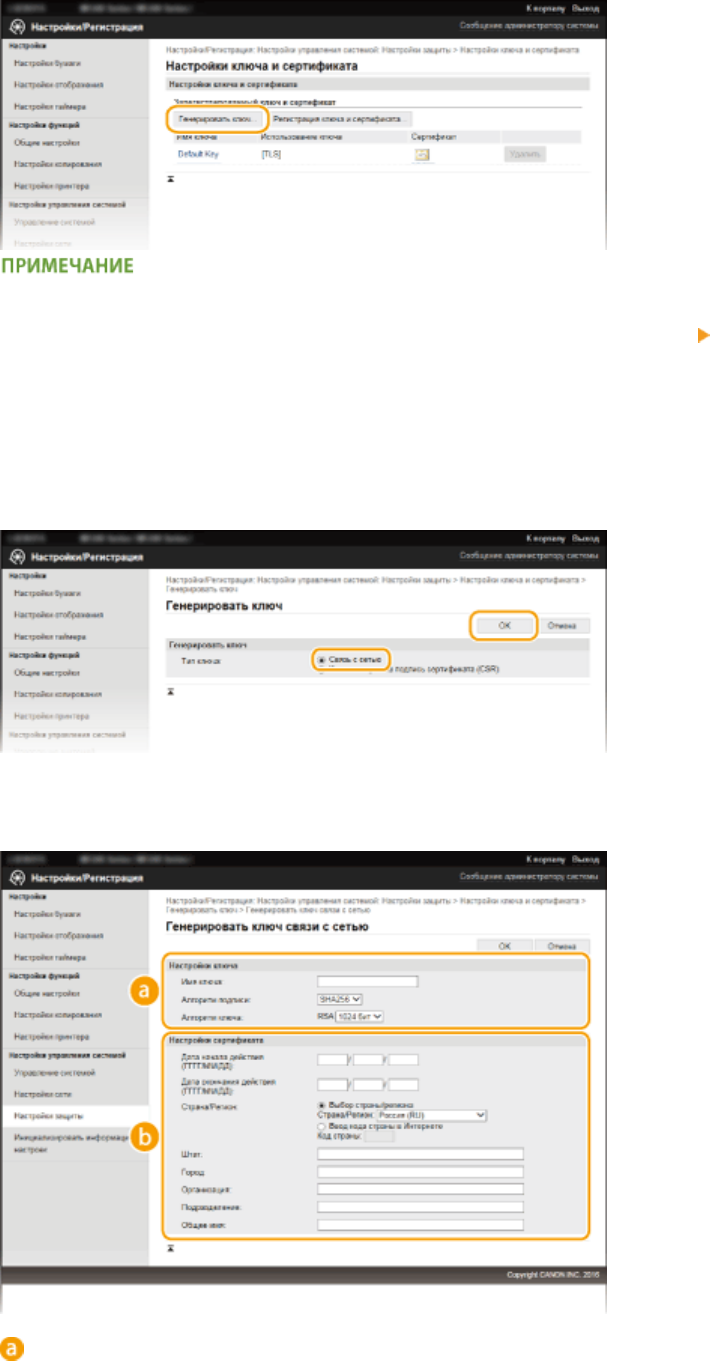710x1361 pixels.
Task: Click the 'Код страны' input field
Action: pos(380,1136)
